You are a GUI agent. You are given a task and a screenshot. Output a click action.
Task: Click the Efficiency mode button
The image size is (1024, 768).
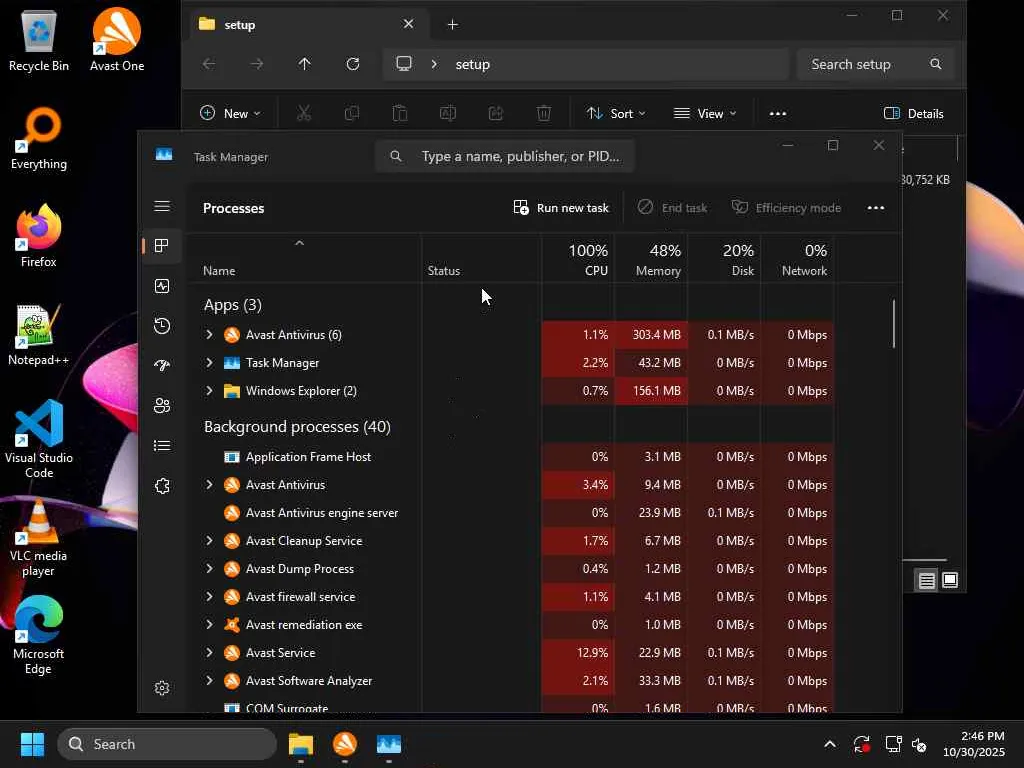click(x=786, y=208)
